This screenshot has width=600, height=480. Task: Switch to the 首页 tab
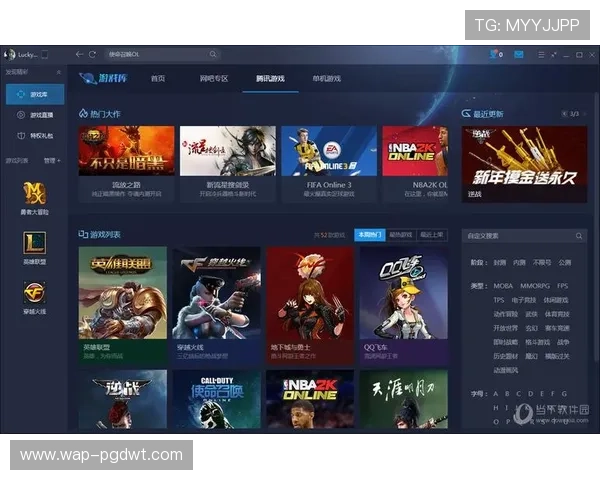point(158,78)
